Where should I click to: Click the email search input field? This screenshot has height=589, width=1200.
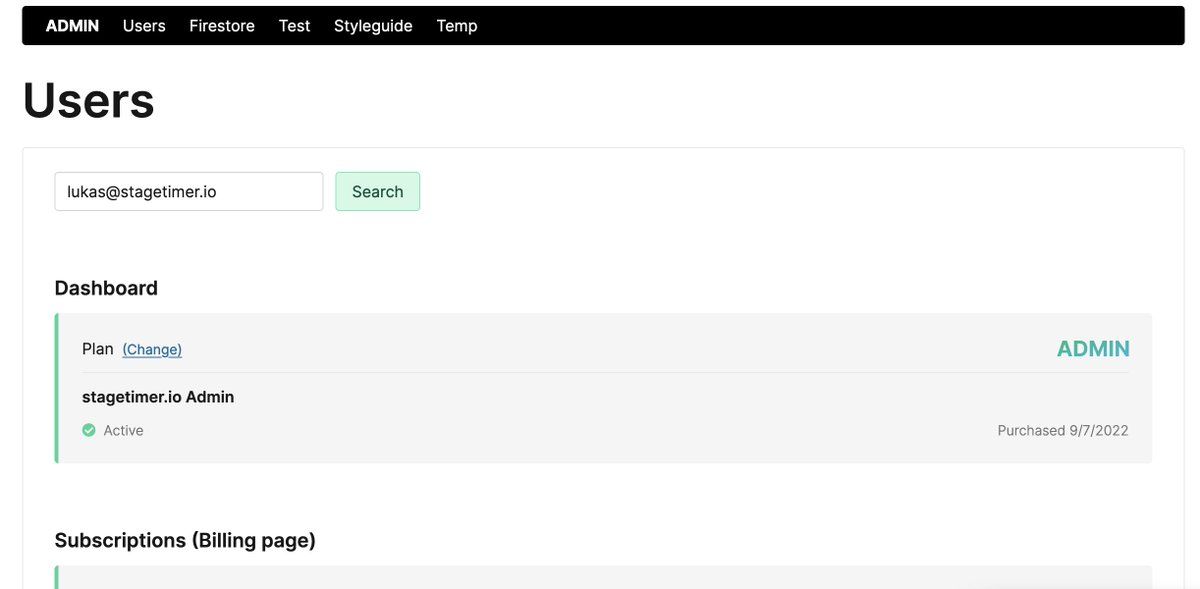(x=189, y=192)
